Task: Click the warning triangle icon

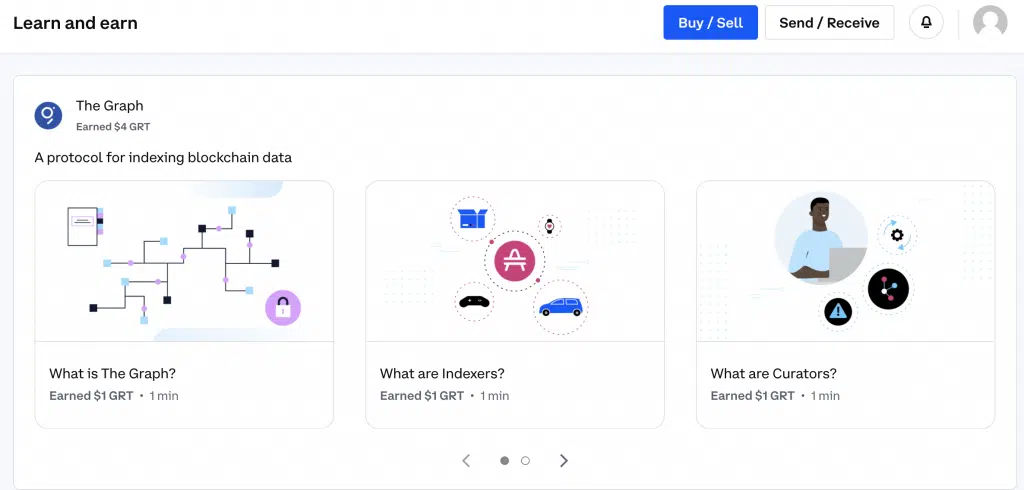Action: click(x=838, y=312)
